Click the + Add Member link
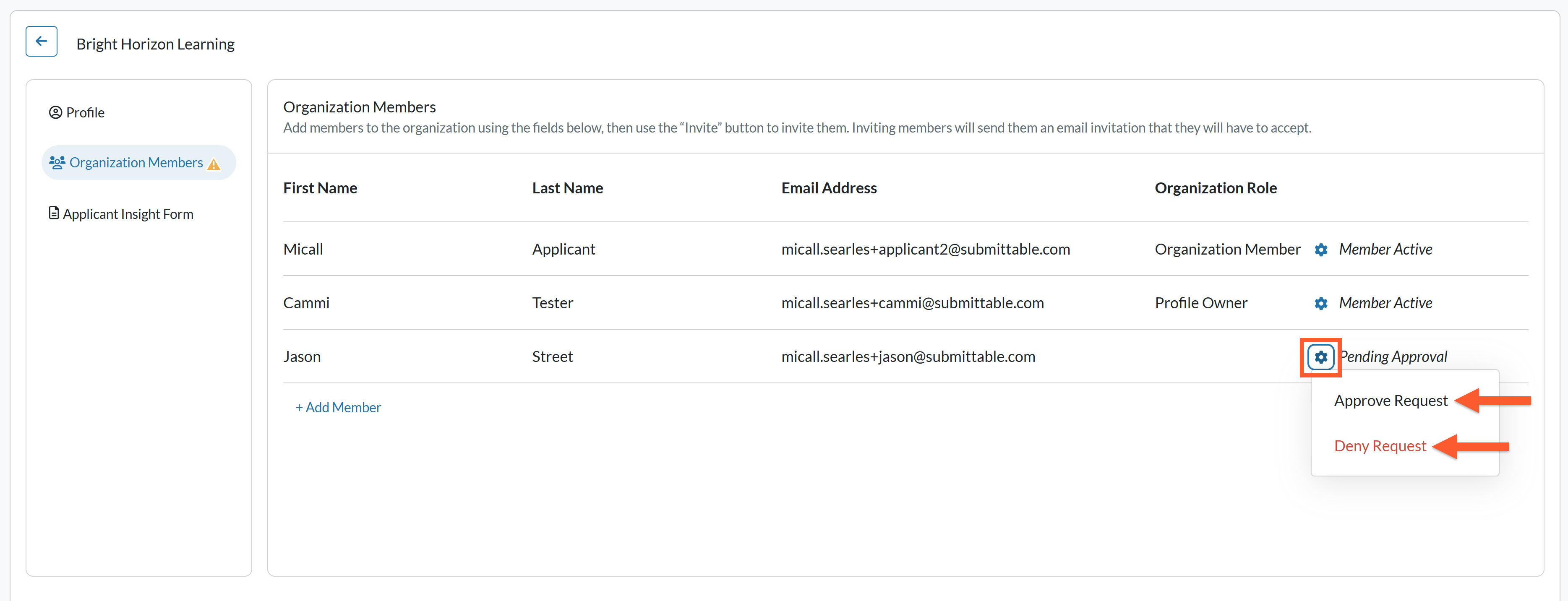 click(339, 408)
